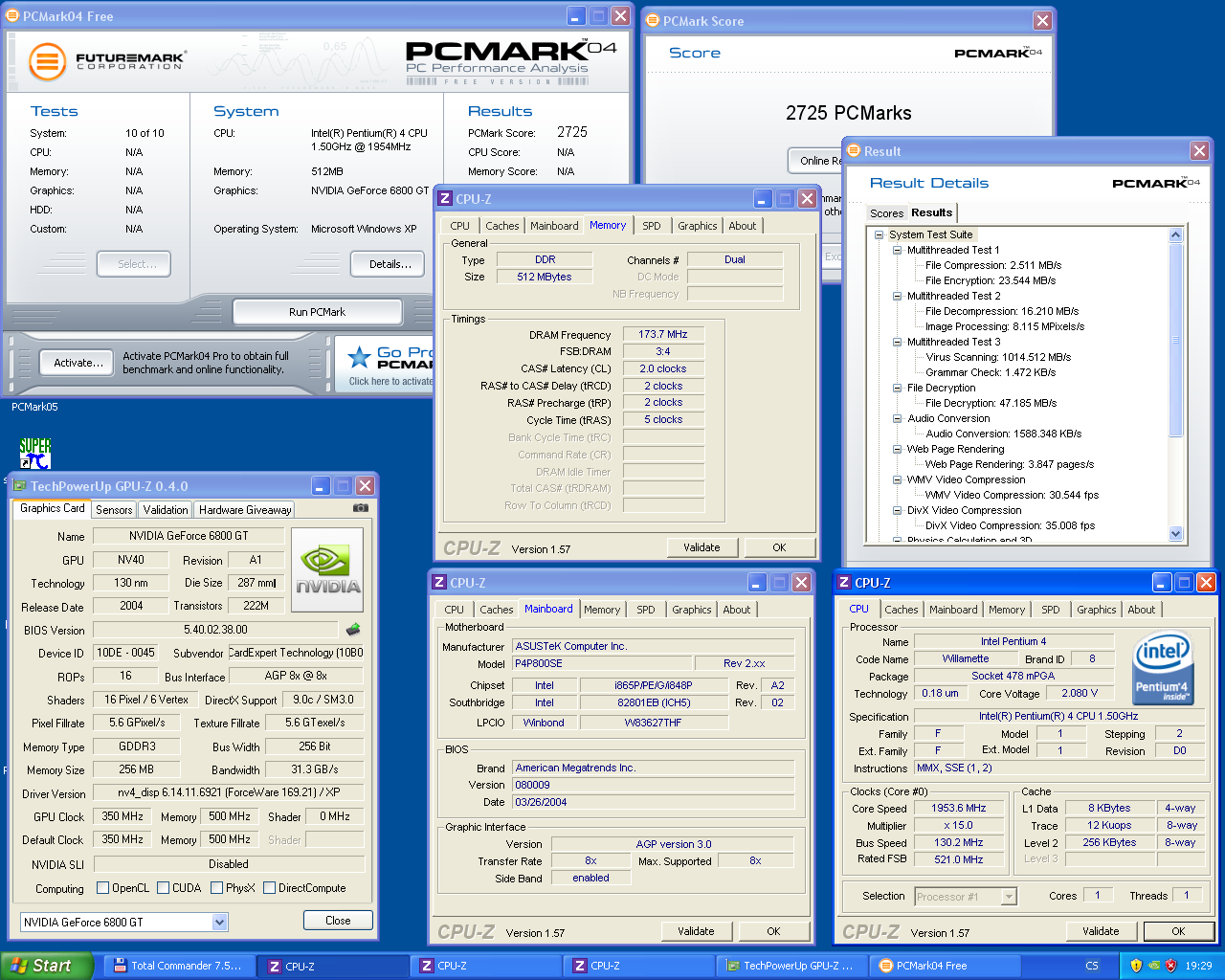The height and width of the screenshot is (980, 1225).
Task: Click the BIOS Version field in GPU-Z
Action: [x=215, y=630]
